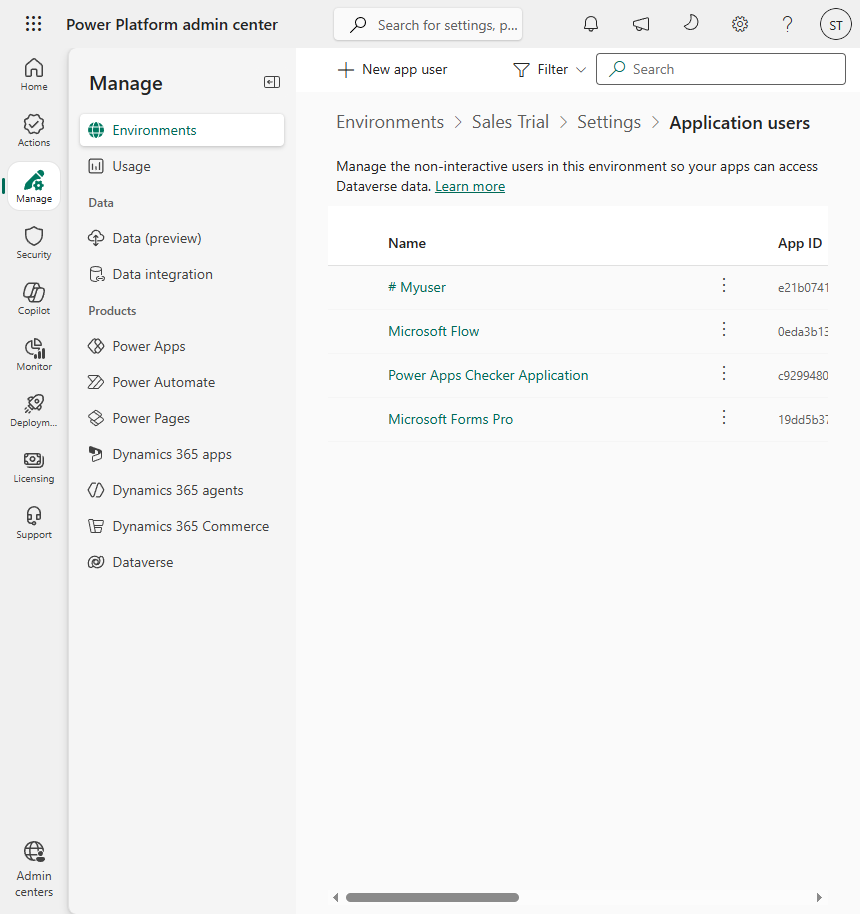Open the megaphone announcements icon
The width and height of the screenshot is (860, 914).
click(641, 24)
